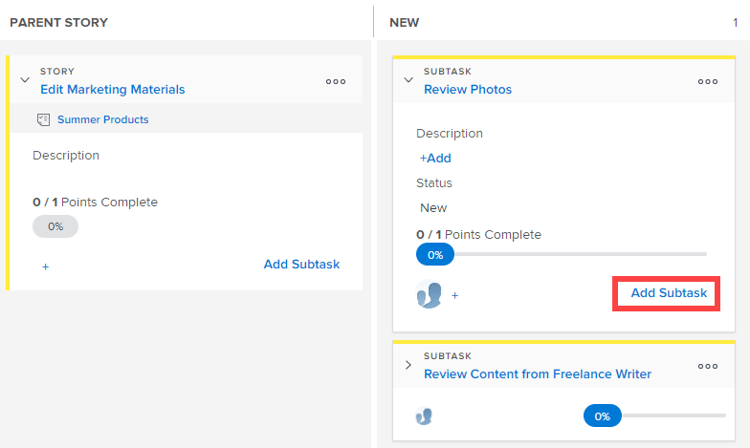Expand Review Content from Freelance Writer subtask
Viewport: 750px width, 448px height.
[x=408, y=365]
